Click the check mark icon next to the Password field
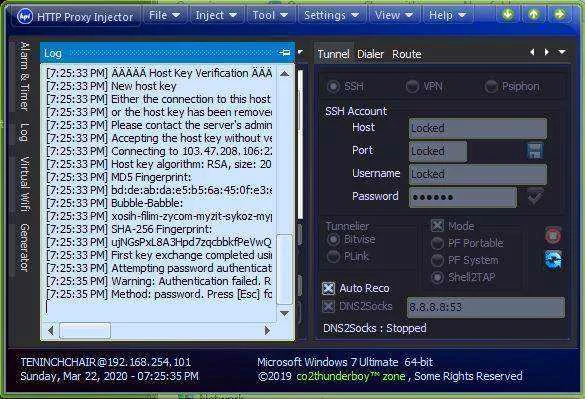Screen dimensions: 585x399 pos(535,197)
